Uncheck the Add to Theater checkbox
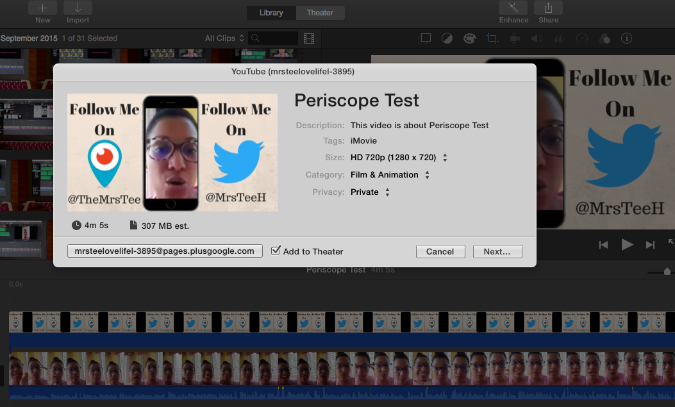The width and height of the screenshot is (675, 407). 276,250
